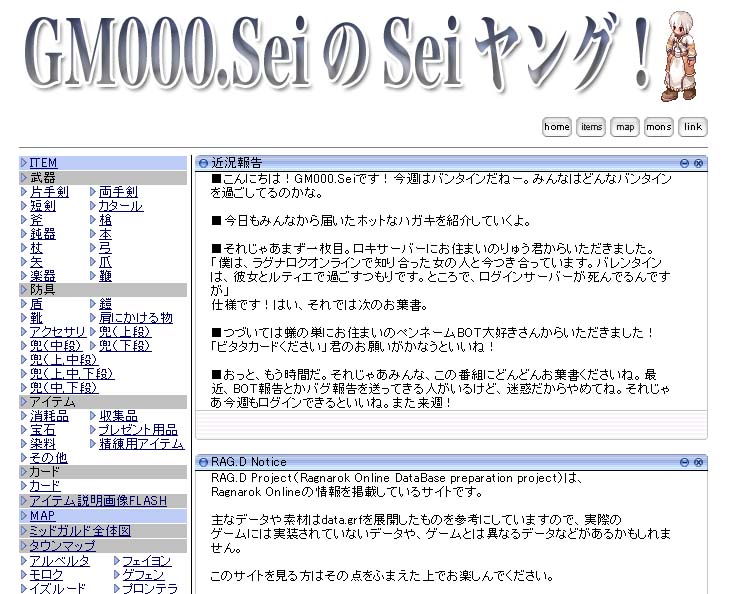Viewport: 729px width, 594px height.
Task: Collapse the RAG.D Notice panel left circle icon
Action: coord(203,462)
